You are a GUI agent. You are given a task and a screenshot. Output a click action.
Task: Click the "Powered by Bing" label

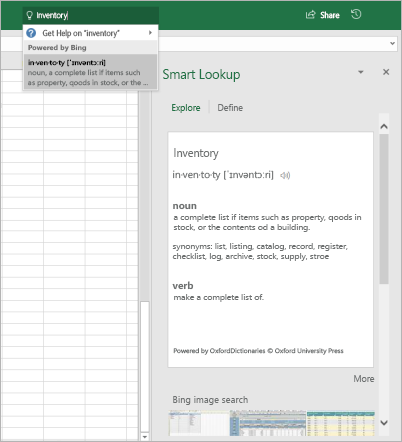click(x=57, y=48)
